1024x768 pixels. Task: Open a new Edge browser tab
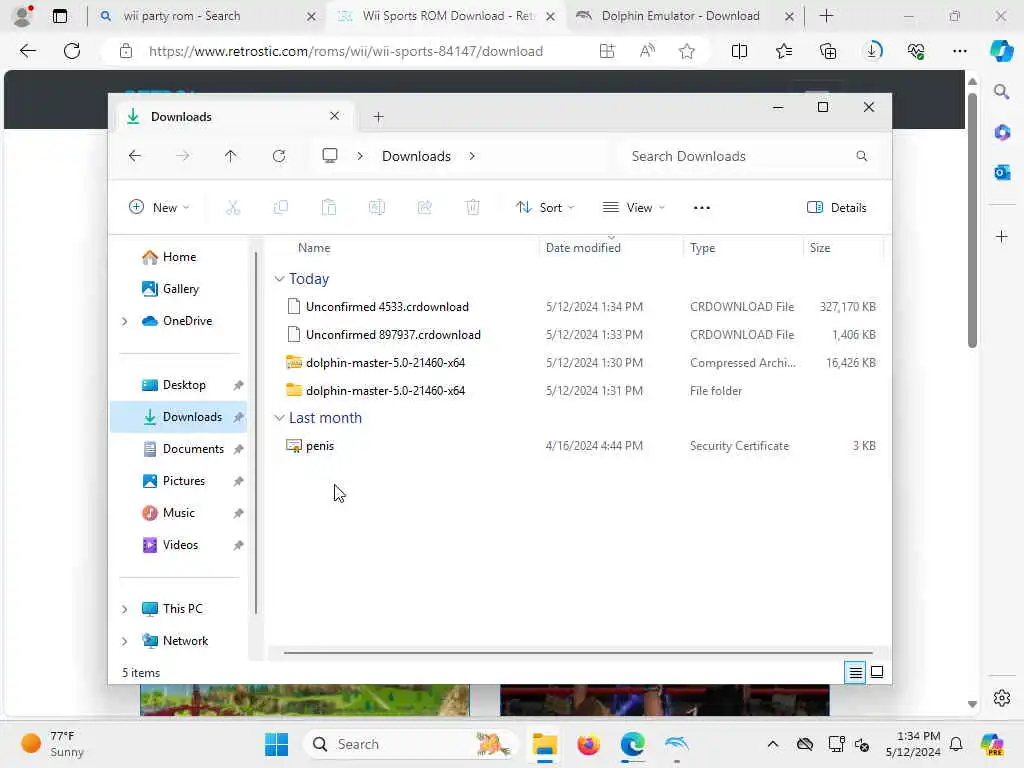(x=826, y=16)
